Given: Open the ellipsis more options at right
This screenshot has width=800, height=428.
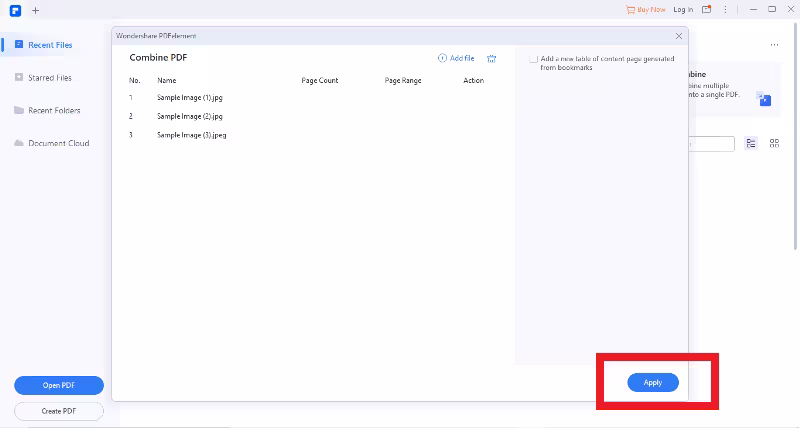Looking at the screenshot, I should (774, 45).
